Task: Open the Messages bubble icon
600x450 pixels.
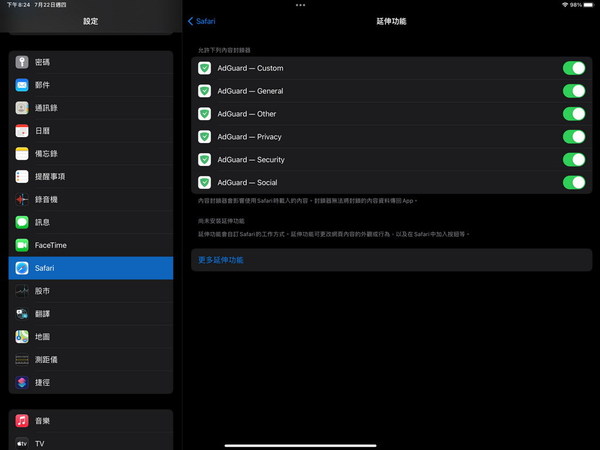Action: [x=22, y=222]
